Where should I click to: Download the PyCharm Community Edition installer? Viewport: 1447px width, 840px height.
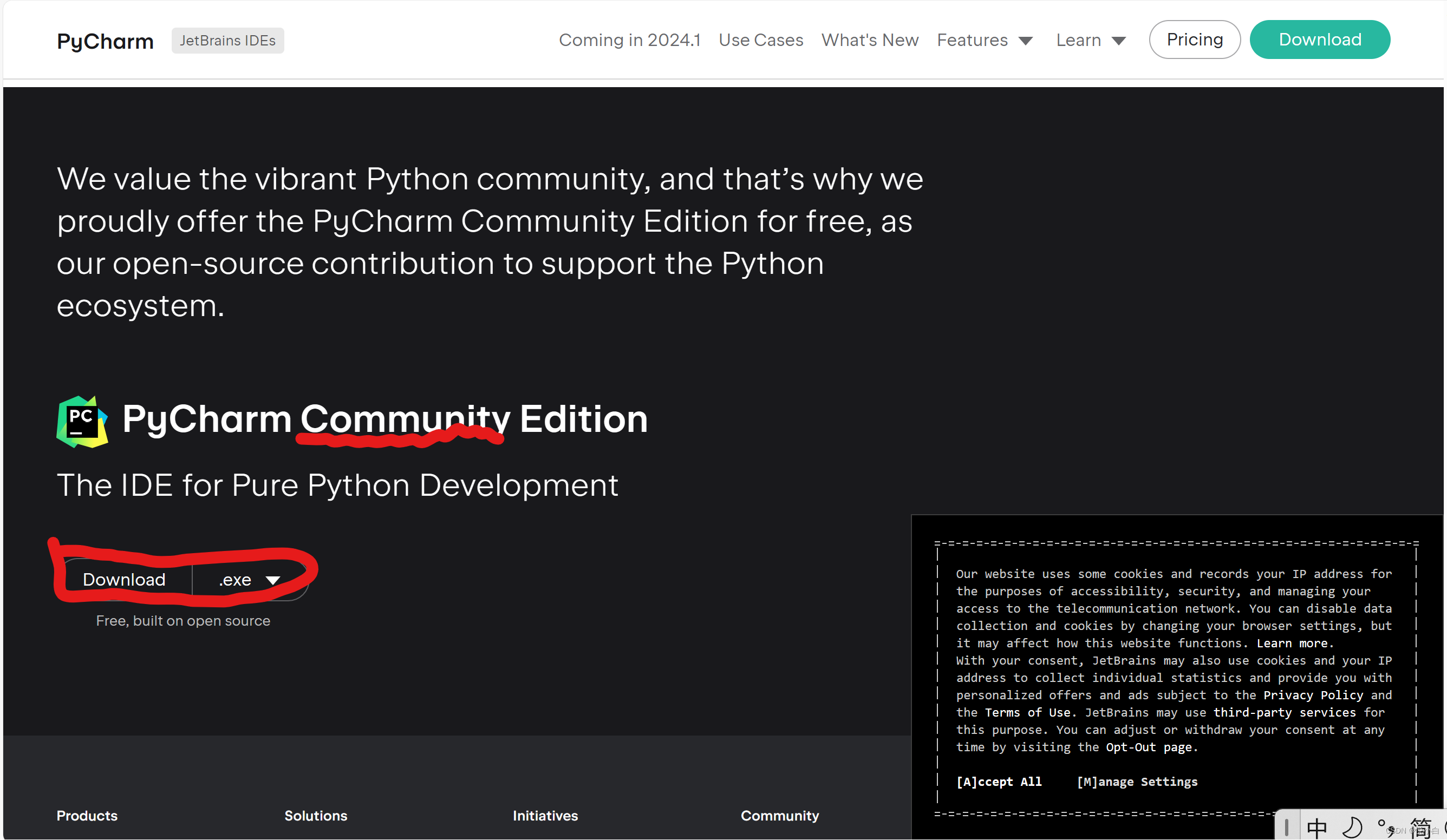tap(124, 580)
